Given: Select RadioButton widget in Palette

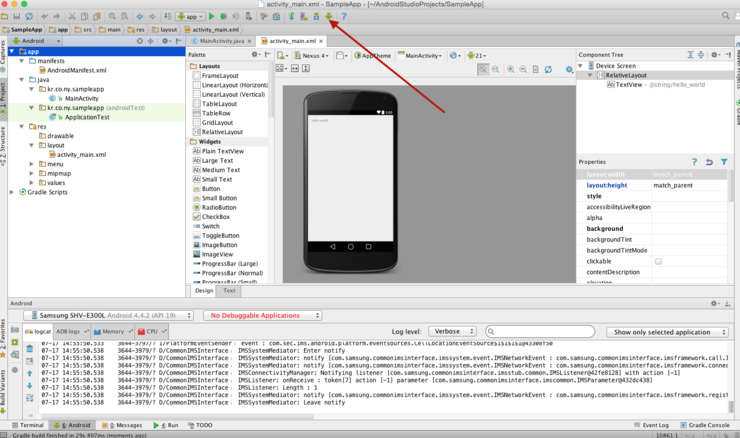Looking at the screenshot, I should click(x=218, y=207).
